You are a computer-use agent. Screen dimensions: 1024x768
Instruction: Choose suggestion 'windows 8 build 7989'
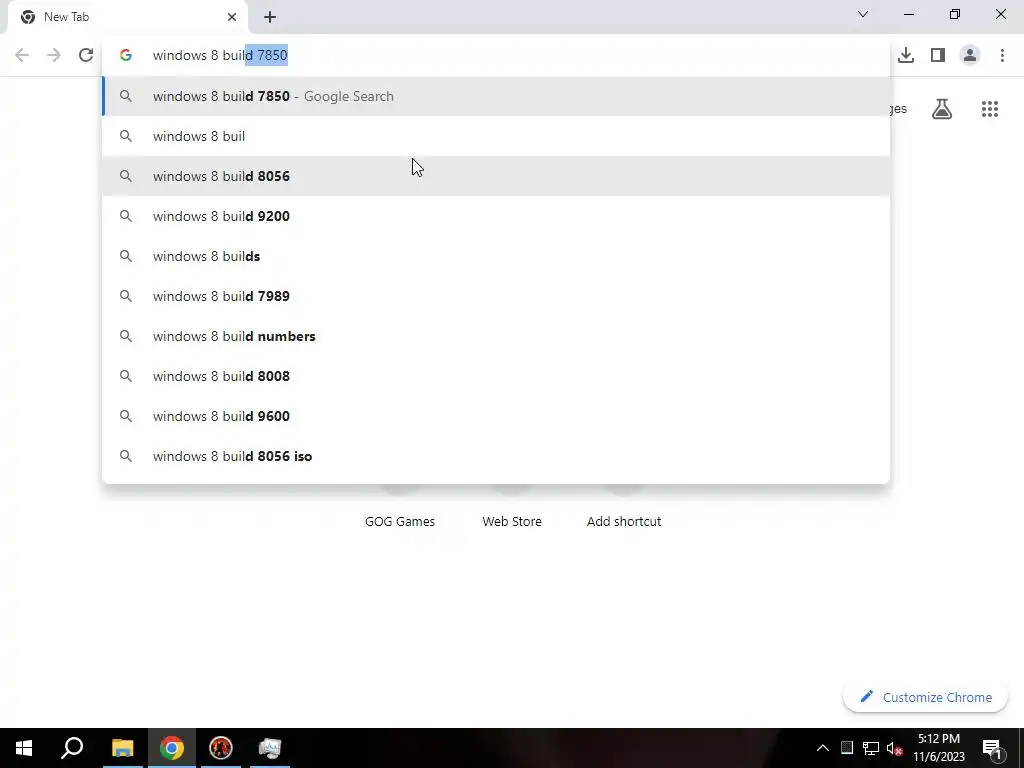(496, 296)
